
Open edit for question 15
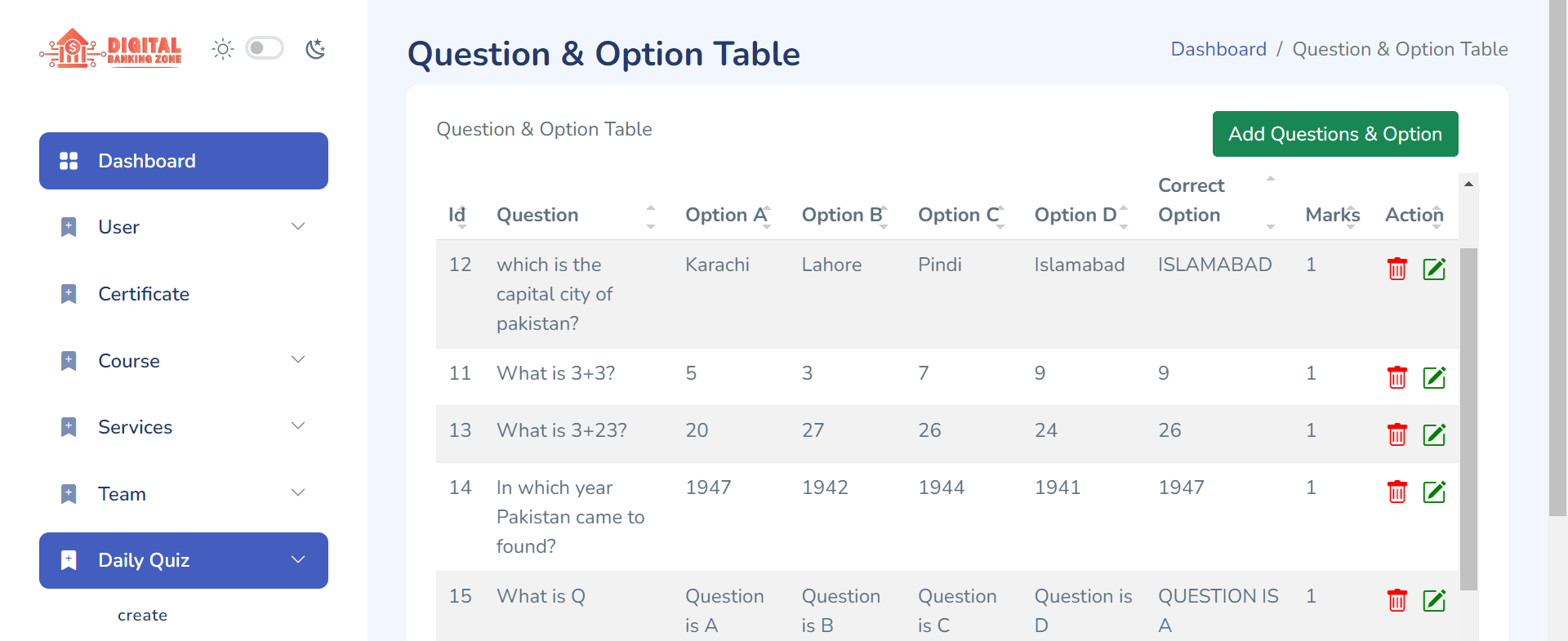tap(1434, 600)
